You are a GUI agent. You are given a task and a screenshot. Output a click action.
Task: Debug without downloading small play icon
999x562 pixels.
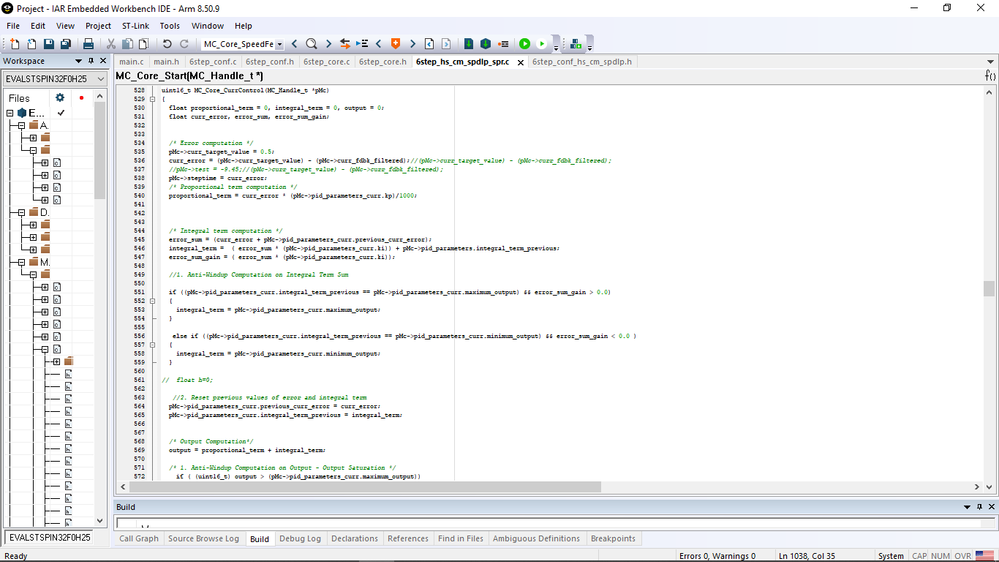(542, 44)
